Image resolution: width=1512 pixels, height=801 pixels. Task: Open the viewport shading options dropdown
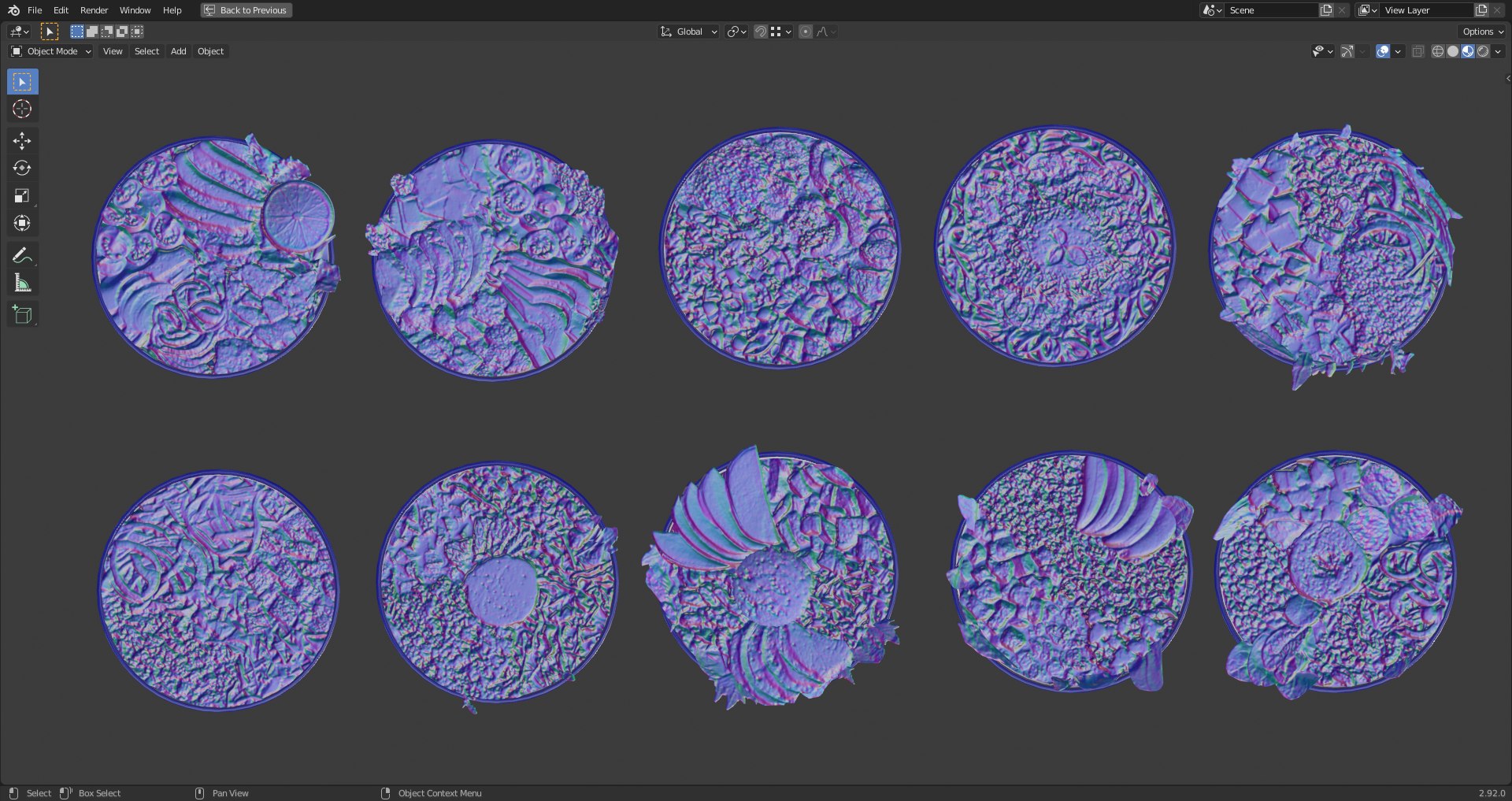(x=1498, y=51)
